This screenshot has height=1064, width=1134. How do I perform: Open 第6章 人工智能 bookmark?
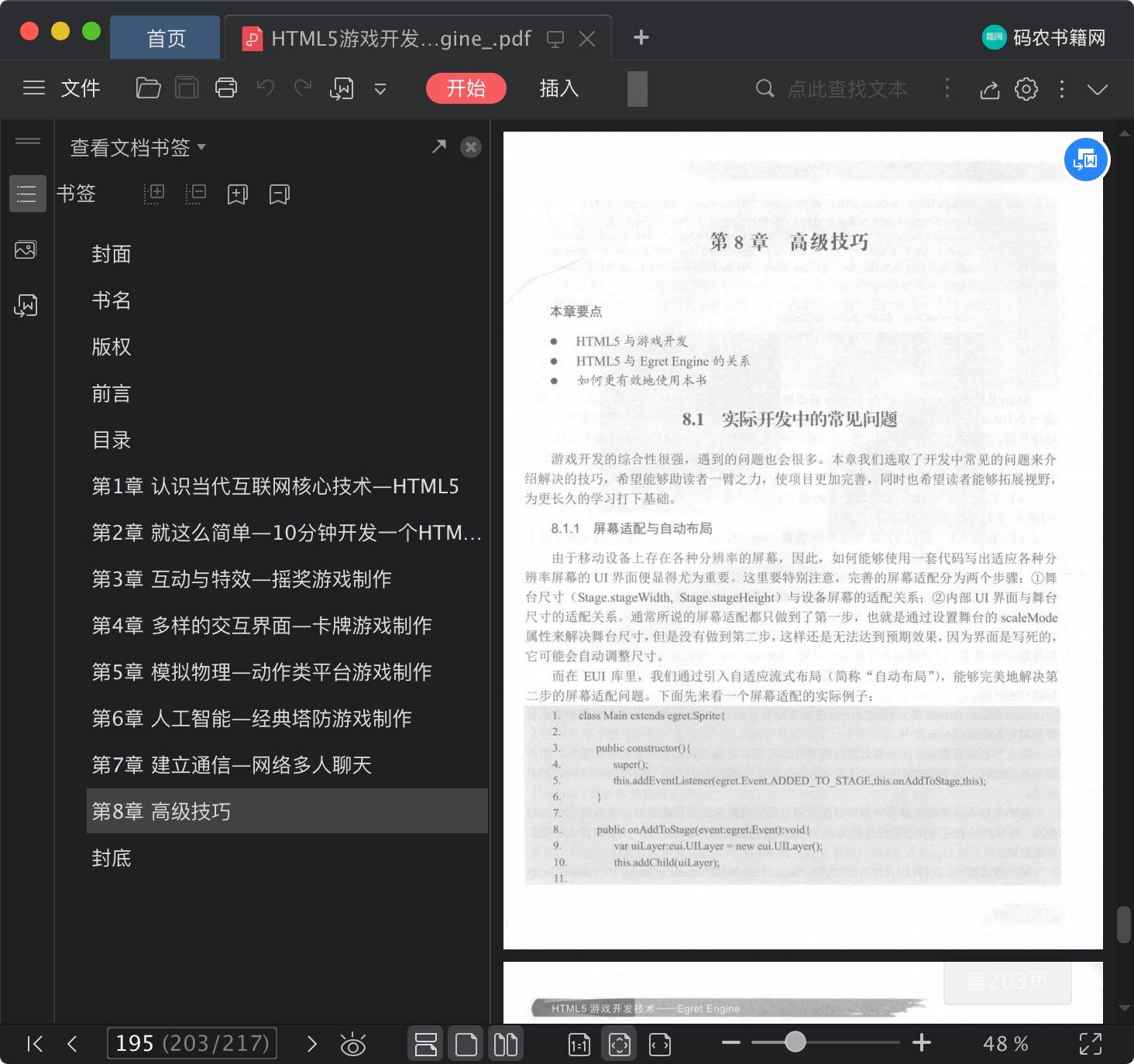(252, 719)
